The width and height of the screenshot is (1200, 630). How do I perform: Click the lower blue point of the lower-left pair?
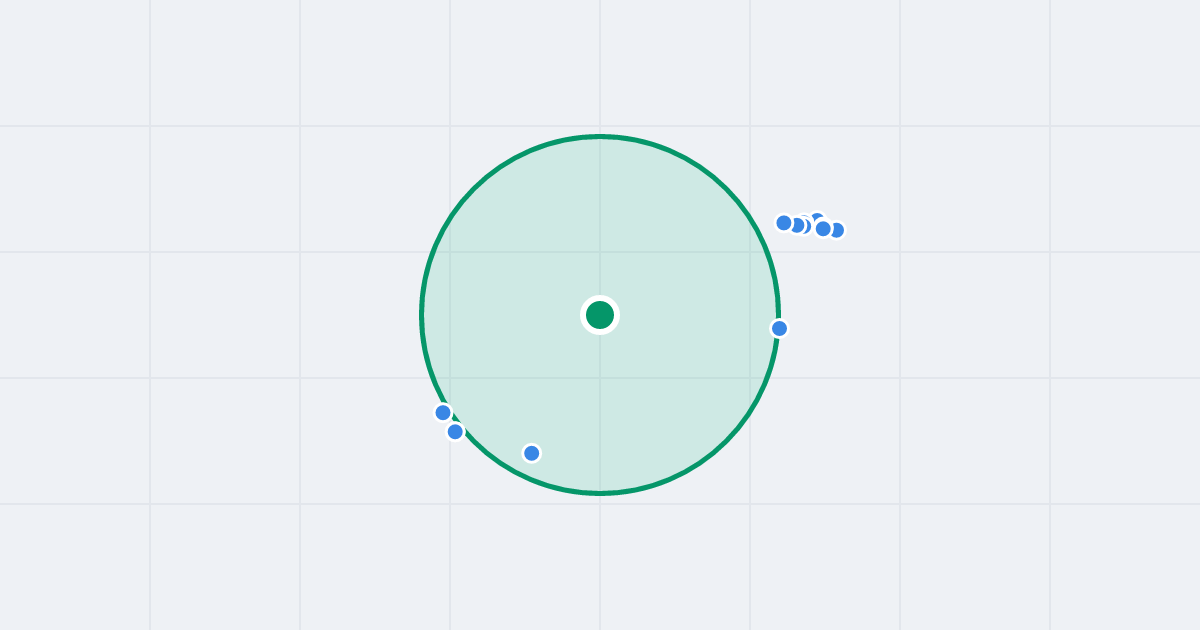click(455, 432)
